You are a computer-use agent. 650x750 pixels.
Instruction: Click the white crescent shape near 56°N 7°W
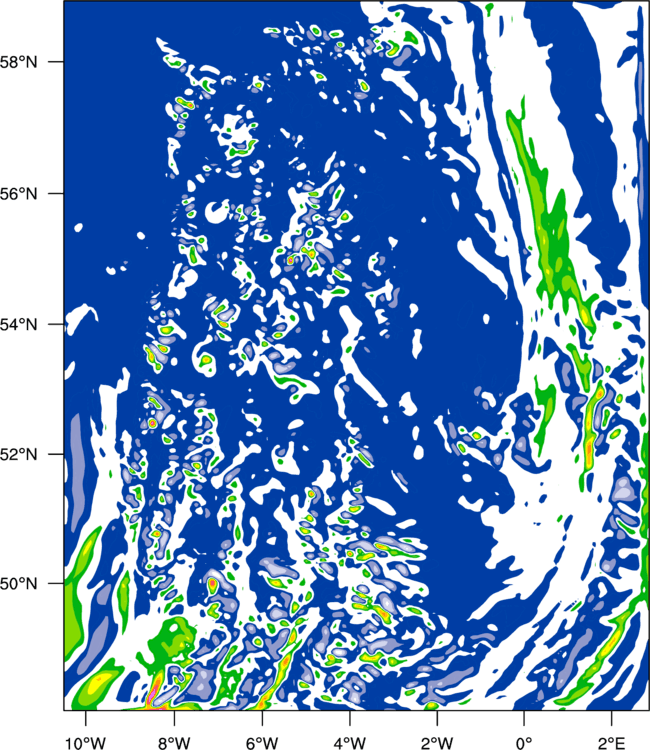pos(216,211)
